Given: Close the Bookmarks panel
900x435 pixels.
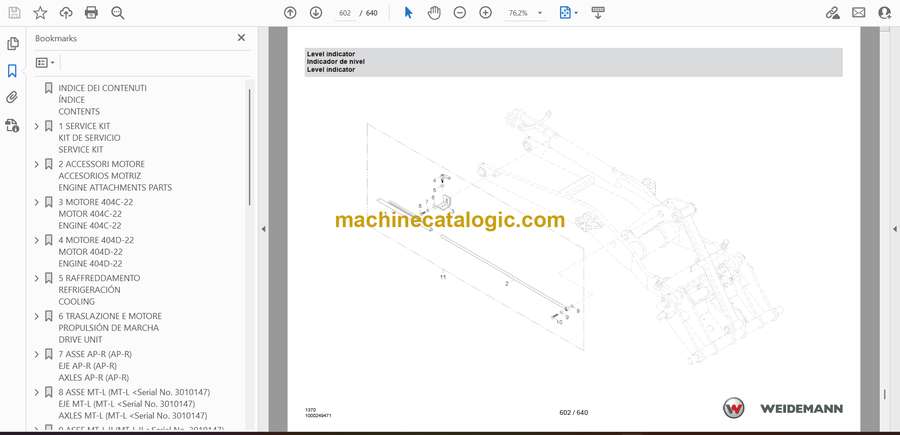Looking at the screenshot, I should point(241,38).
